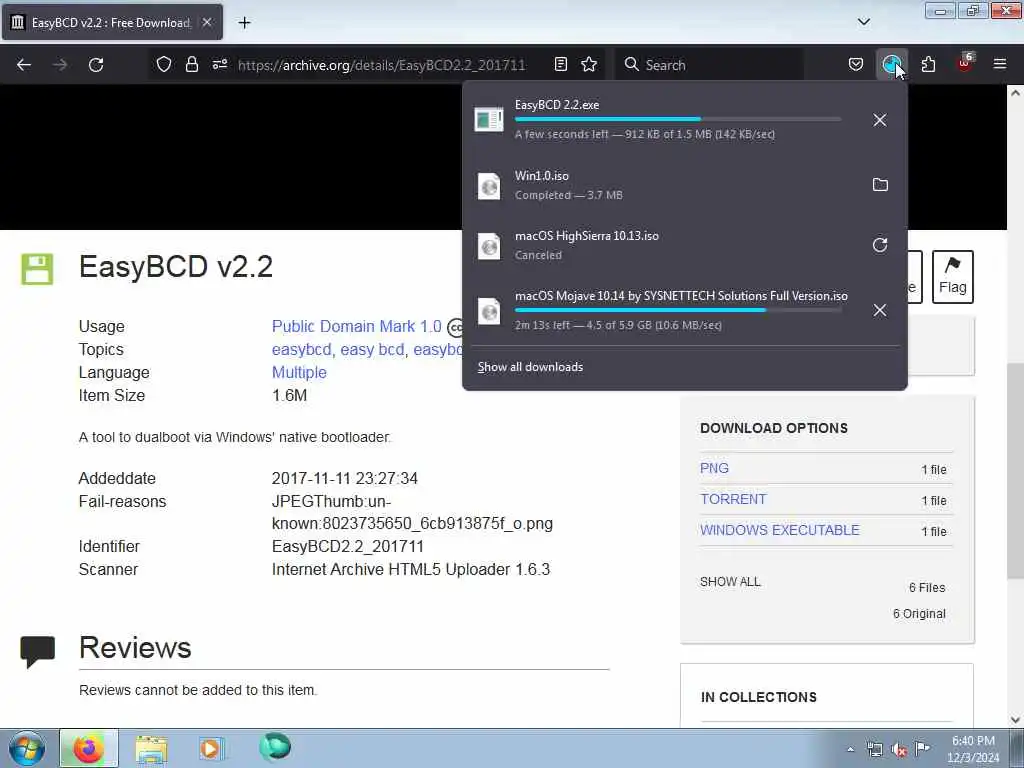Image resolution: width=1024 pixels, height=768 pixels.
Task: Open the Windows Start button
Action: click(27, 748)
